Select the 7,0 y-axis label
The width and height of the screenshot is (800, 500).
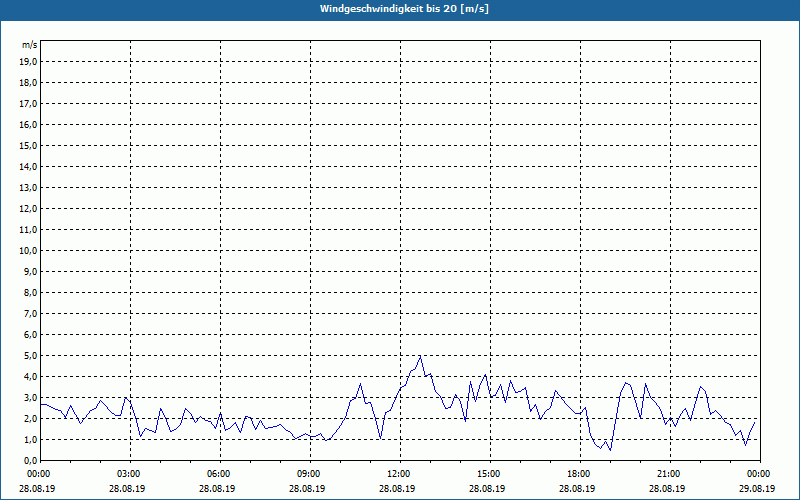(x=31, y=313)
